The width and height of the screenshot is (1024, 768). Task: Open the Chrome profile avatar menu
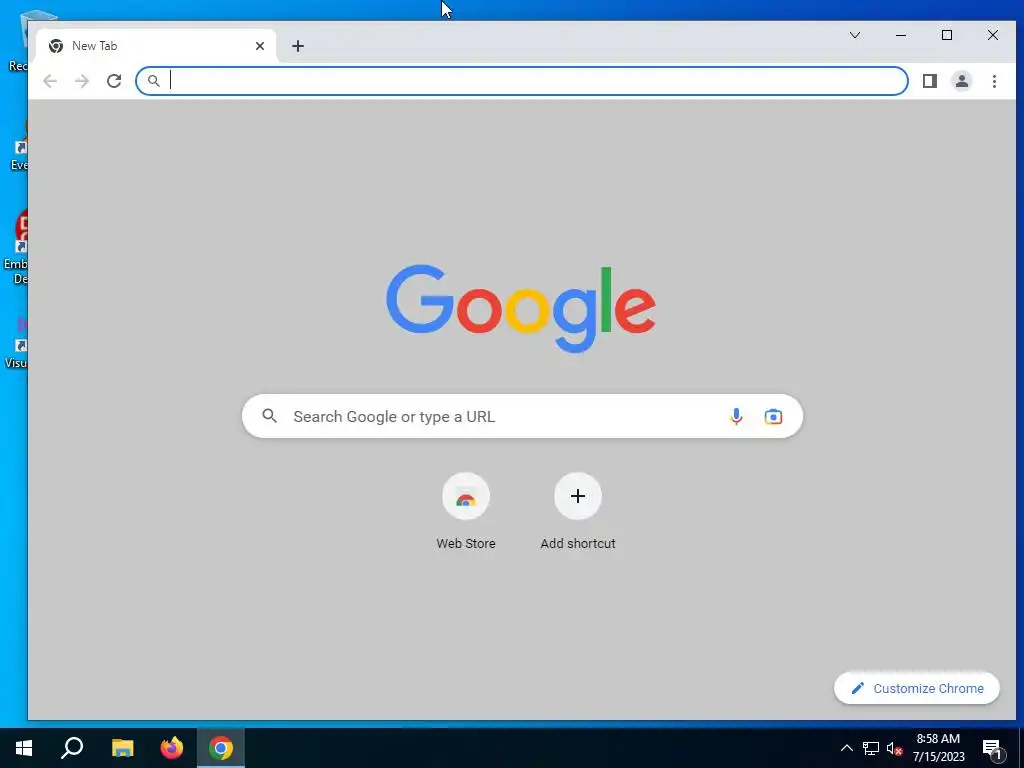pyautogui.click(x=961, y=81)
